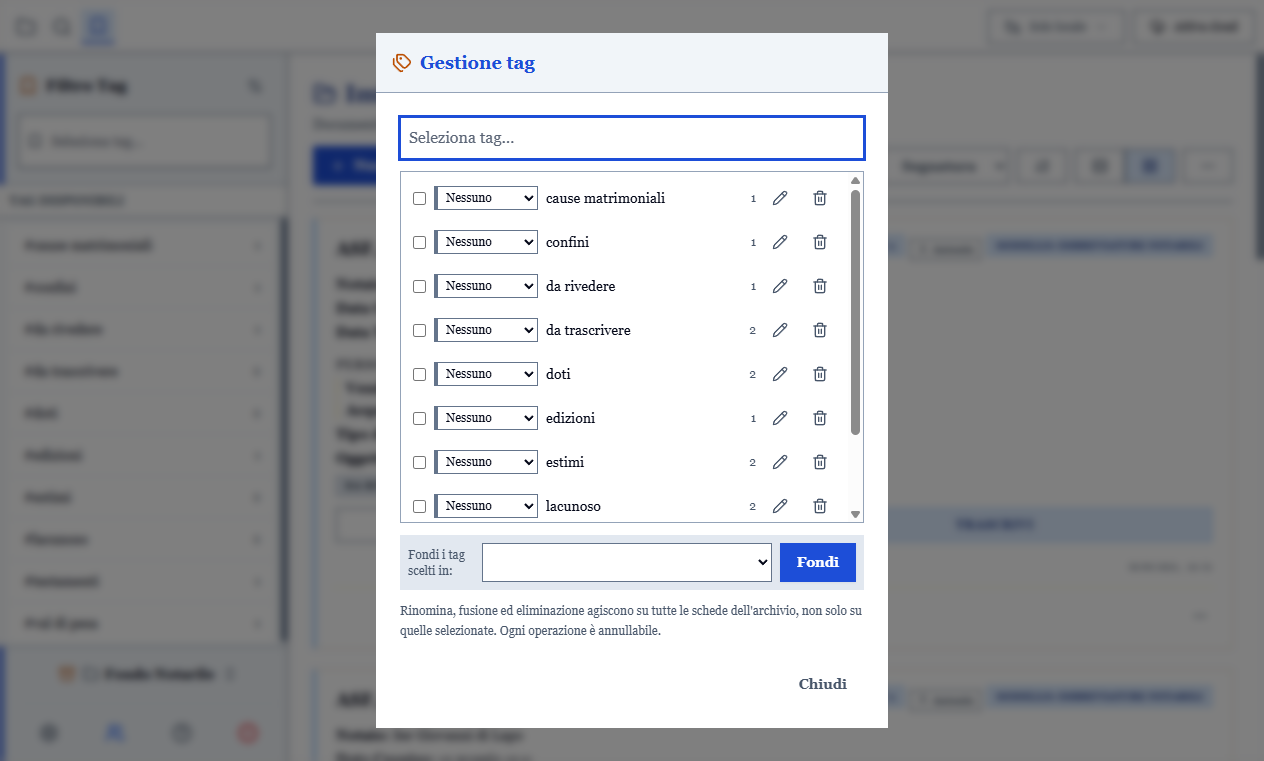Click the 'Fondi' merge button

coord(818,562)
